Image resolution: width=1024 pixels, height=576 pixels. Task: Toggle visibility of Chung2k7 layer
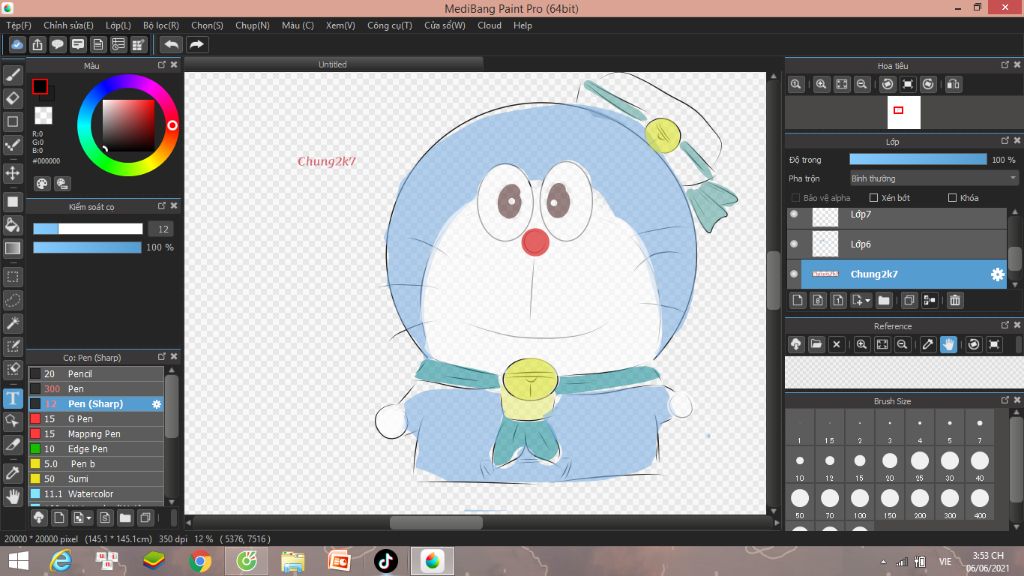click(794, 274)
